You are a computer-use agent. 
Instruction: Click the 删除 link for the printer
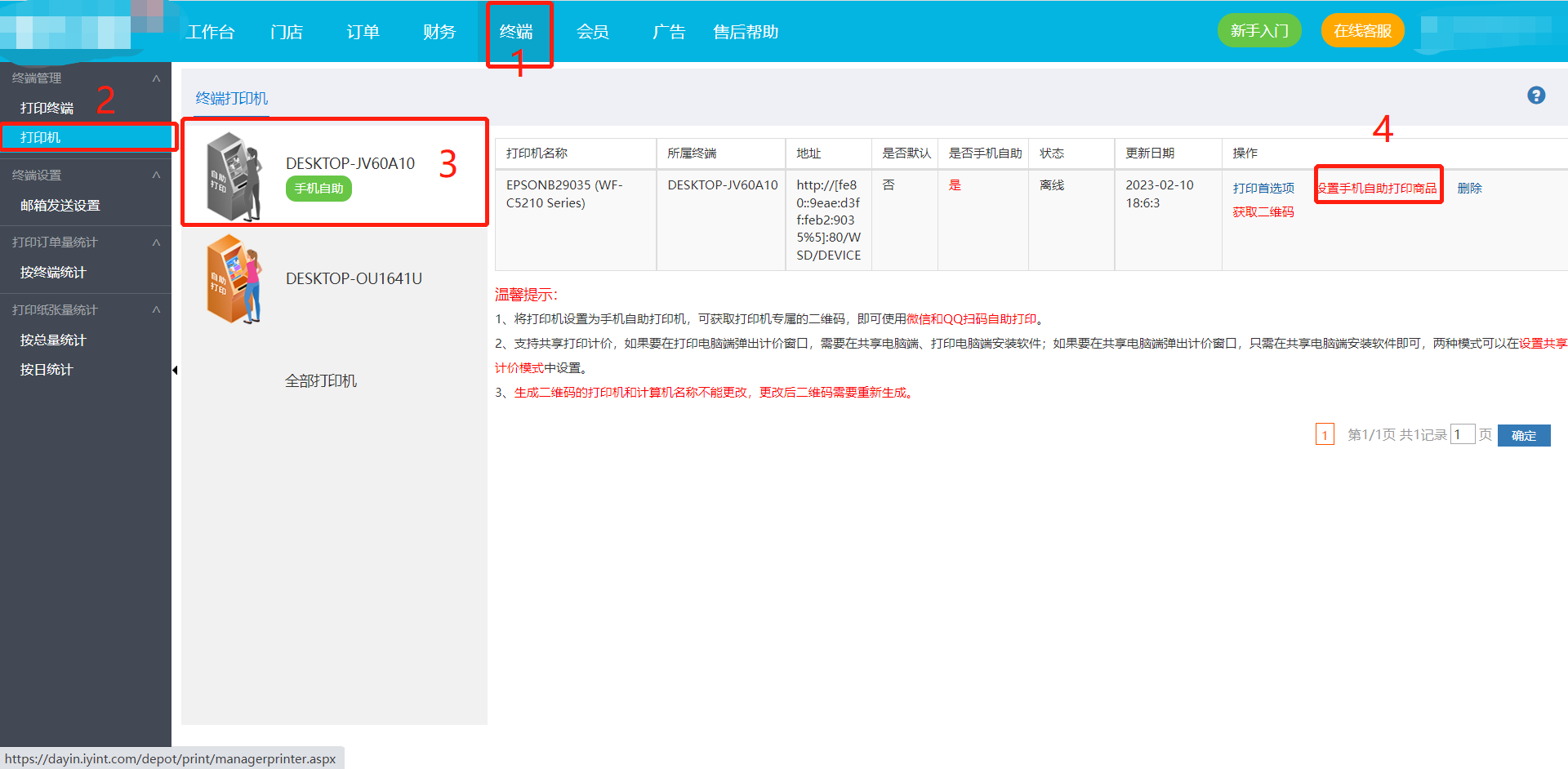1469,189
